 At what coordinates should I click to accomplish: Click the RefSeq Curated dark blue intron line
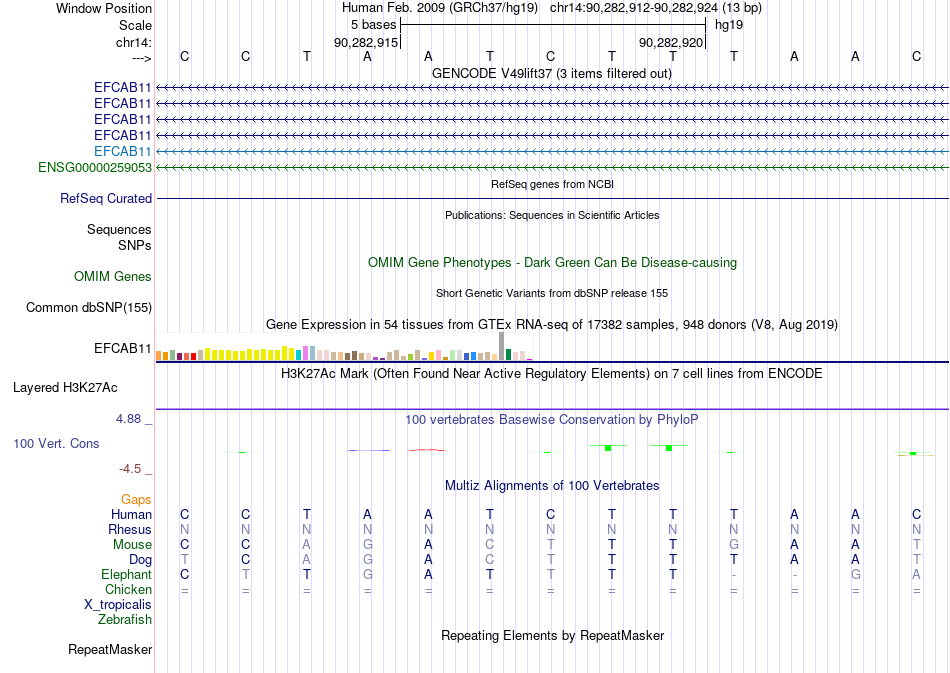553,199
